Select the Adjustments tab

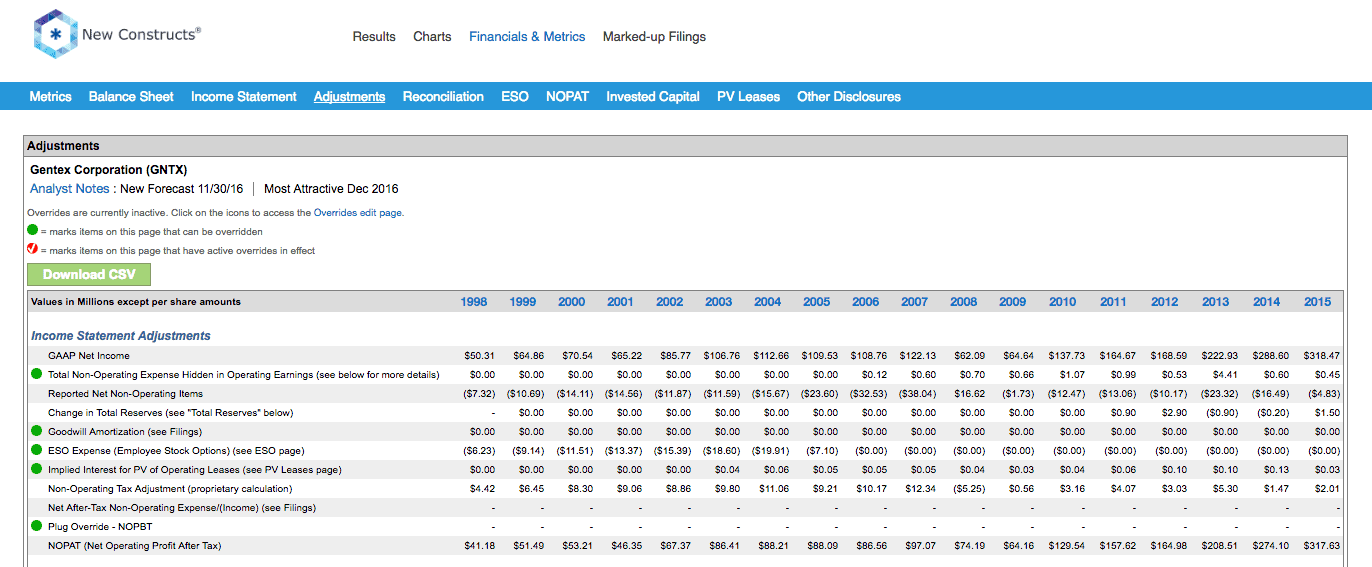tap(349, 96)
